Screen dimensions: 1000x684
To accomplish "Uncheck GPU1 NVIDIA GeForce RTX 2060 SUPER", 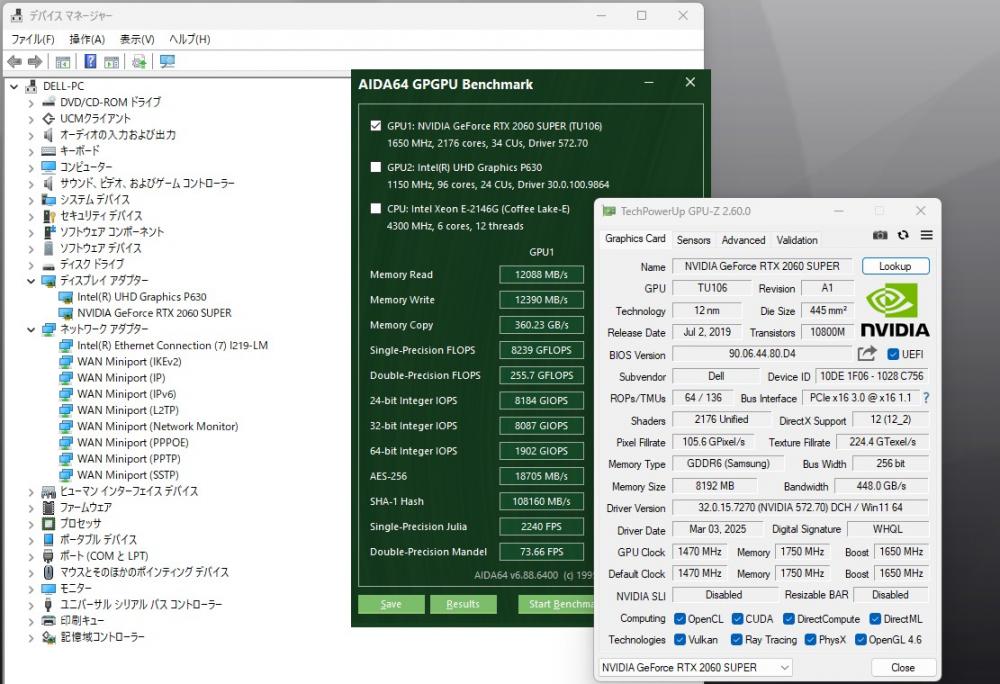I will pos(376,126).
